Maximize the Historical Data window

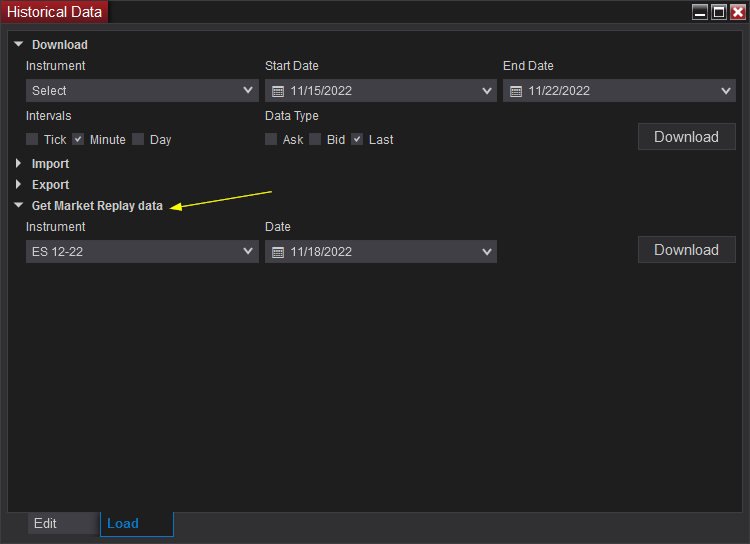[719, 12]
